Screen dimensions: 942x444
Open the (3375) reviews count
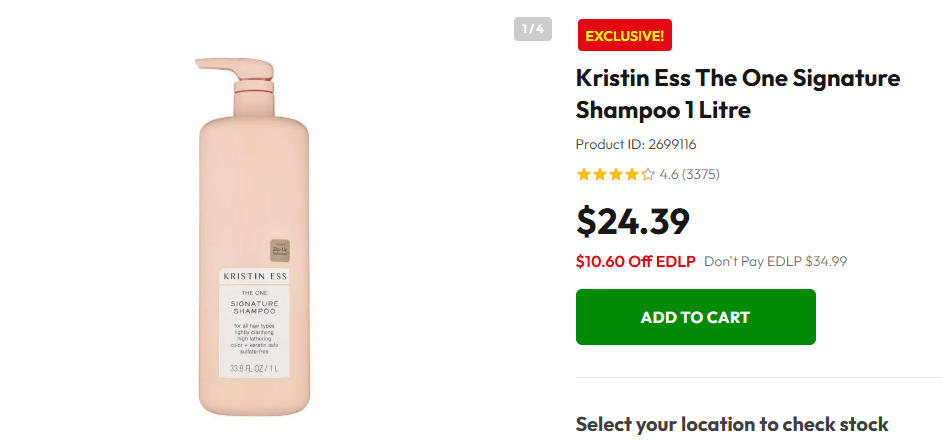click(x=701, y=175)
